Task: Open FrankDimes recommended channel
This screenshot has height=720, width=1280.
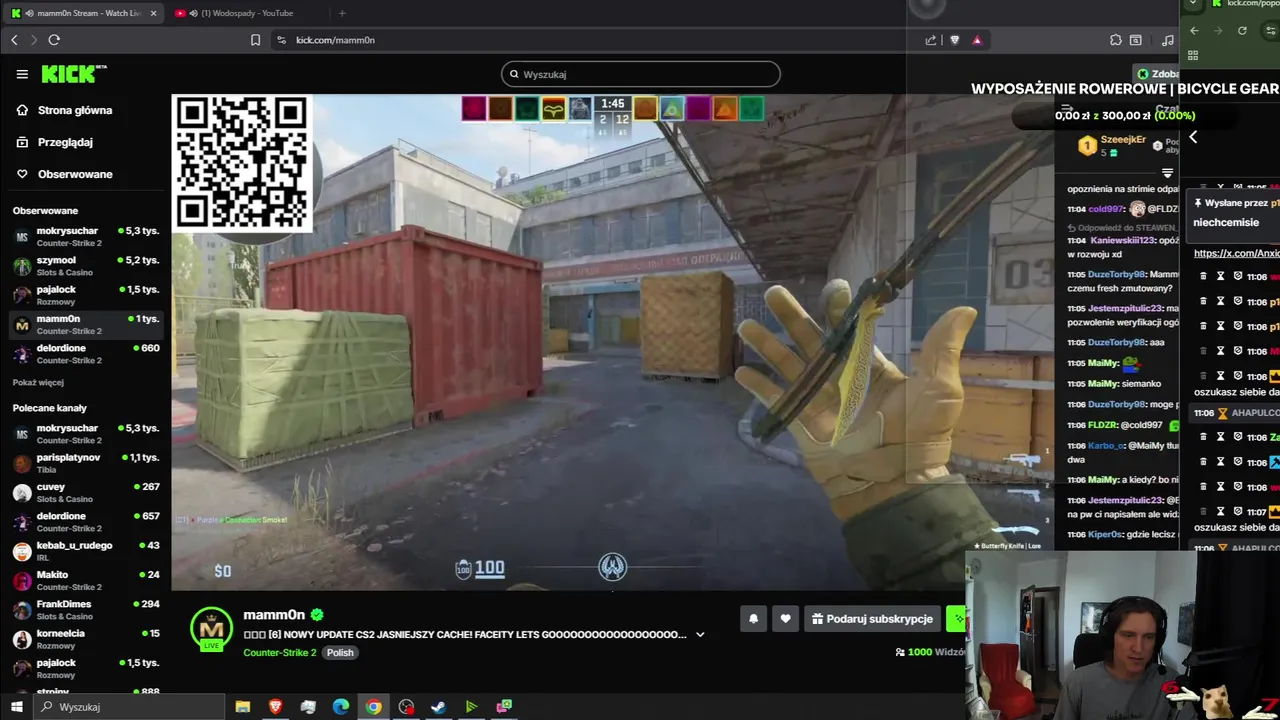Action: [x=85, y=609]
